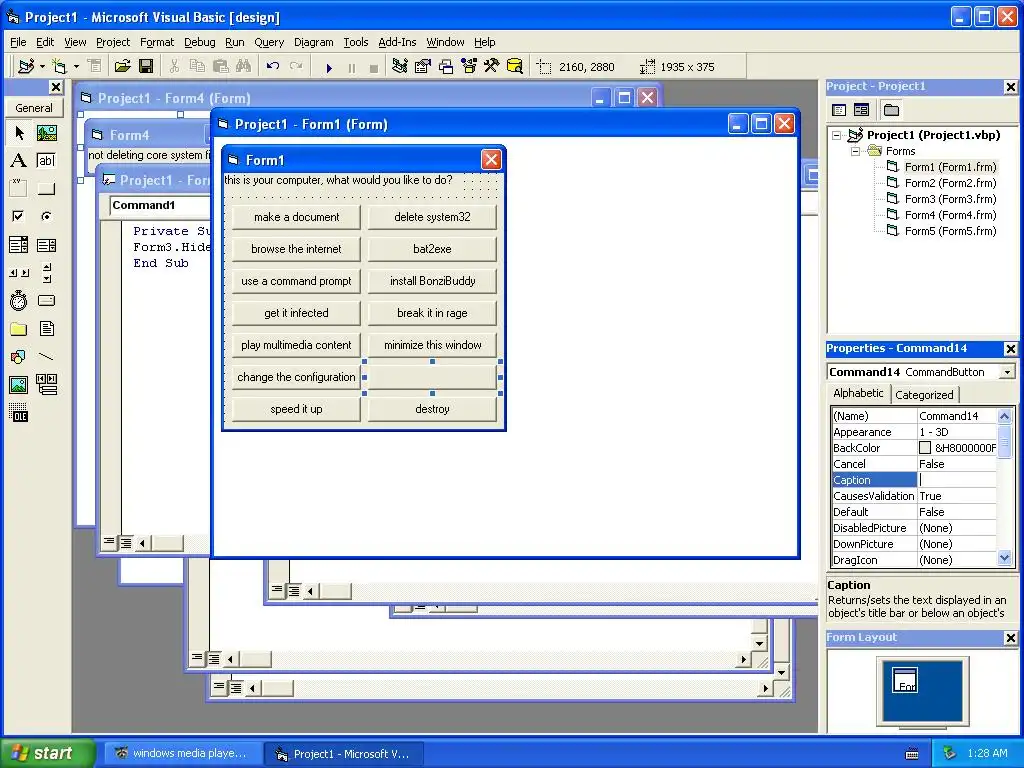This screenshot has height=768, width=1024.
Task: Select the Frame control tool
Action: point(19,189)
